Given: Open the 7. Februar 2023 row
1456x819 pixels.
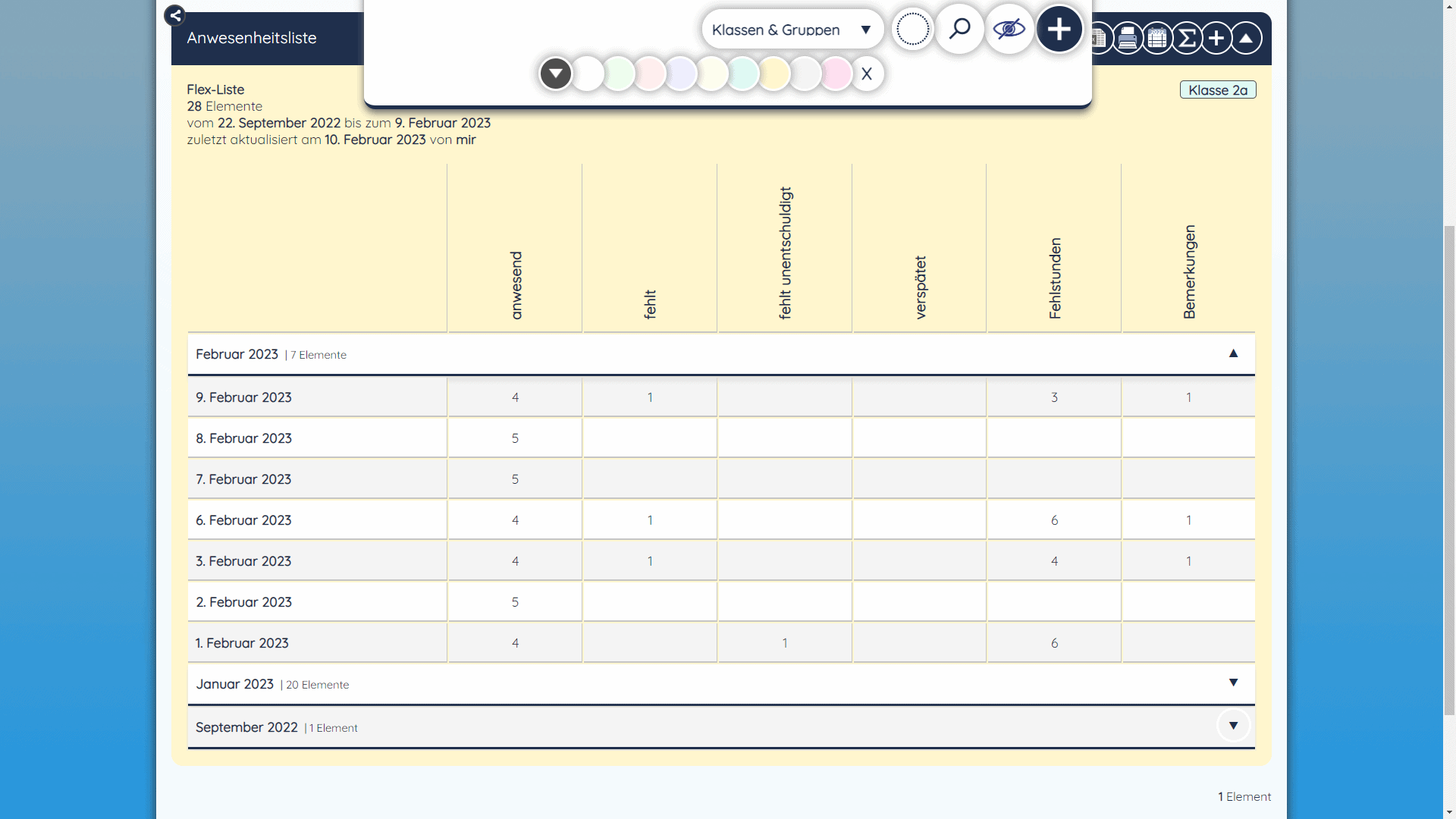Looking at the screenshot, I should (721, 479).
